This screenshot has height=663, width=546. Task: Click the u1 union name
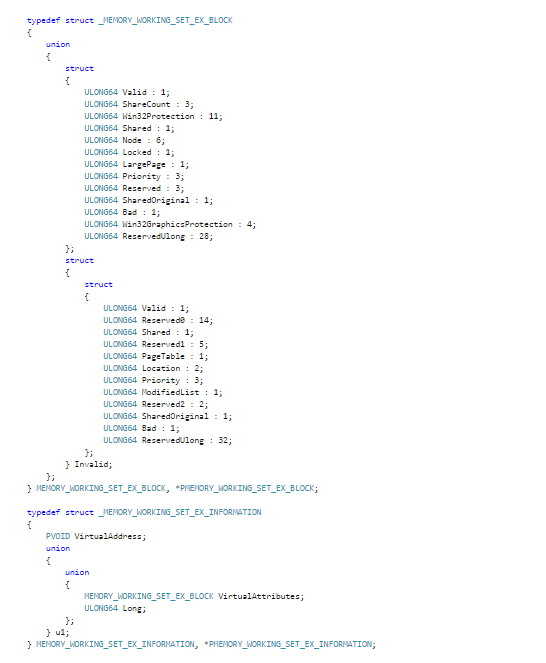60,632
